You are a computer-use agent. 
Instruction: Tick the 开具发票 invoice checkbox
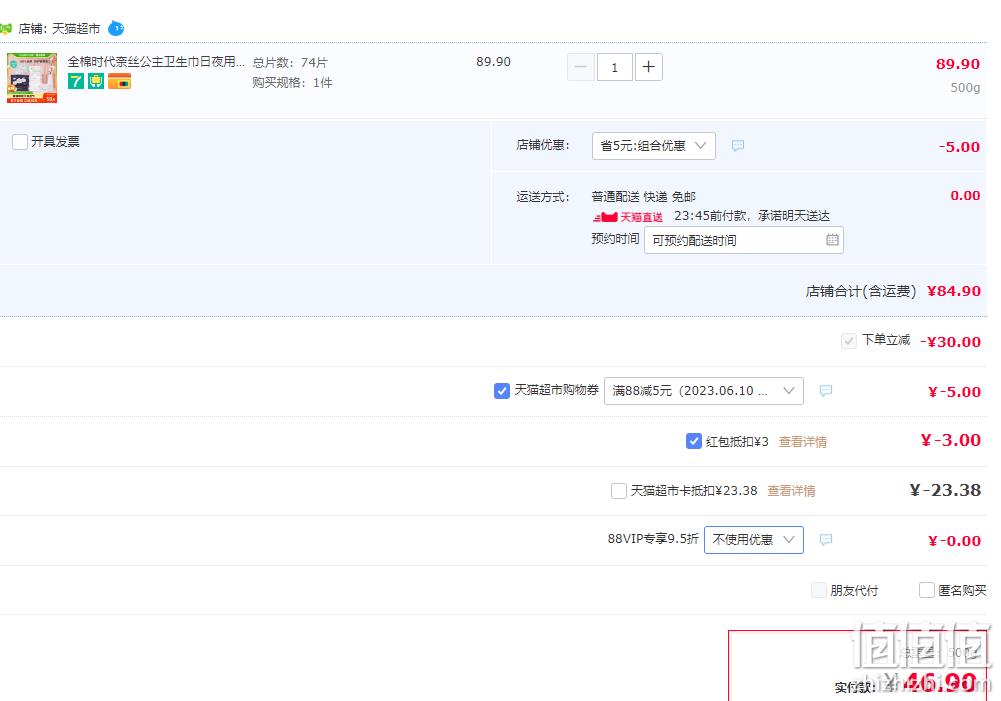point(20,142)
